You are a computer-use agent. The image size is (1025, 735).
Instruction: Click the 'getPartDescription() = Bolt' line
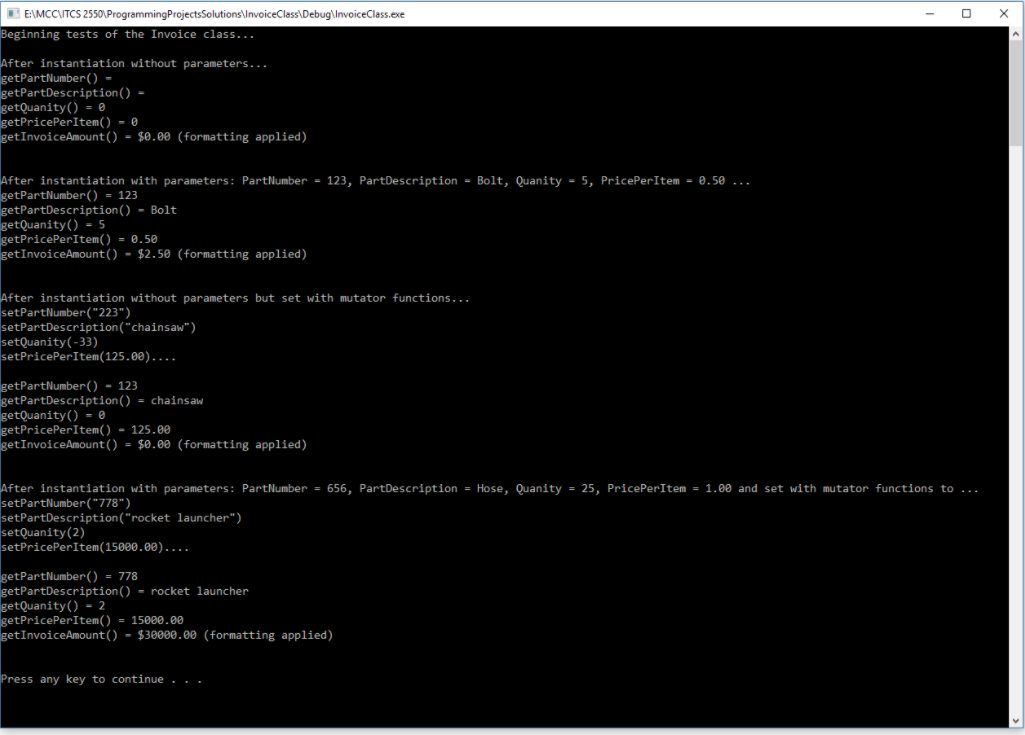(89, 211)
